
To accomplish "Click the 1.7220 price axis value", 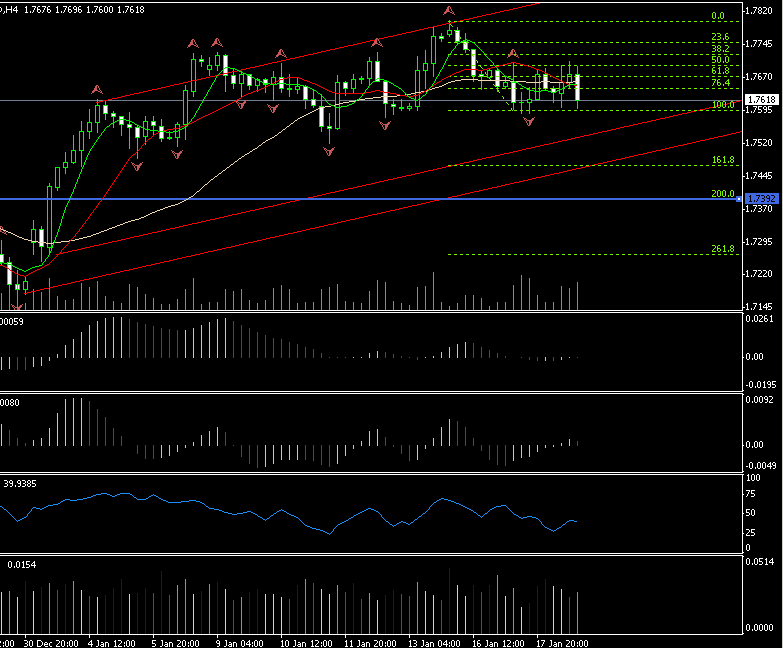I will (x=759, y=274).
